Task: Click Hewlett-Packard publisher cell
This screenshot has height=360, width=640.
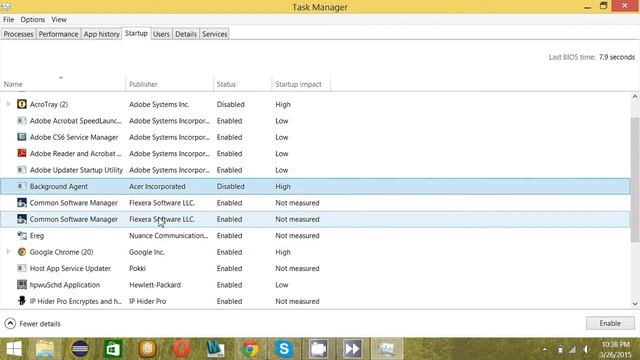Action: click(x=155, y=284)
